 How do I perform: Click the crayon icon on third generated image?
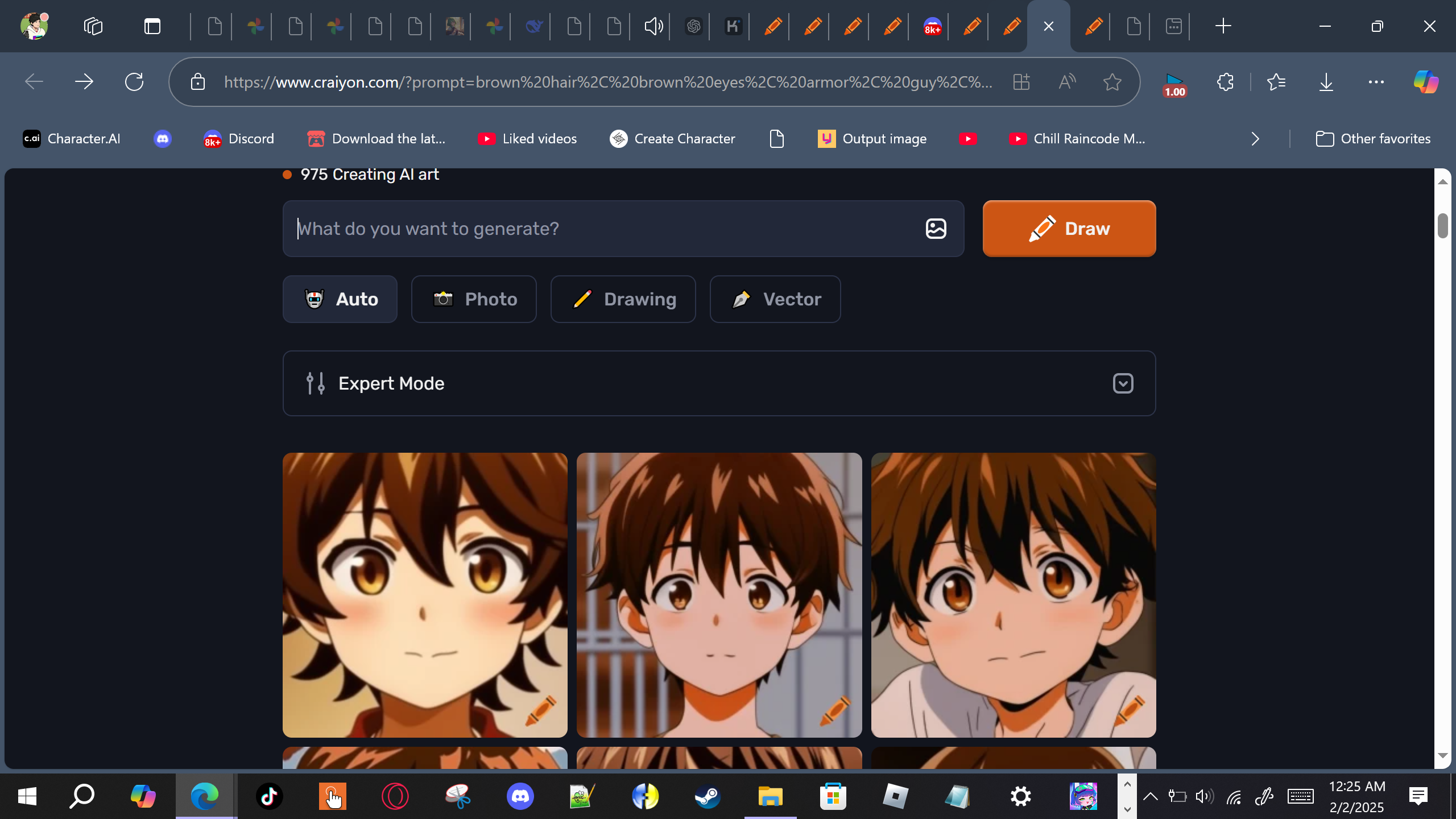[x=1129, y=710]
